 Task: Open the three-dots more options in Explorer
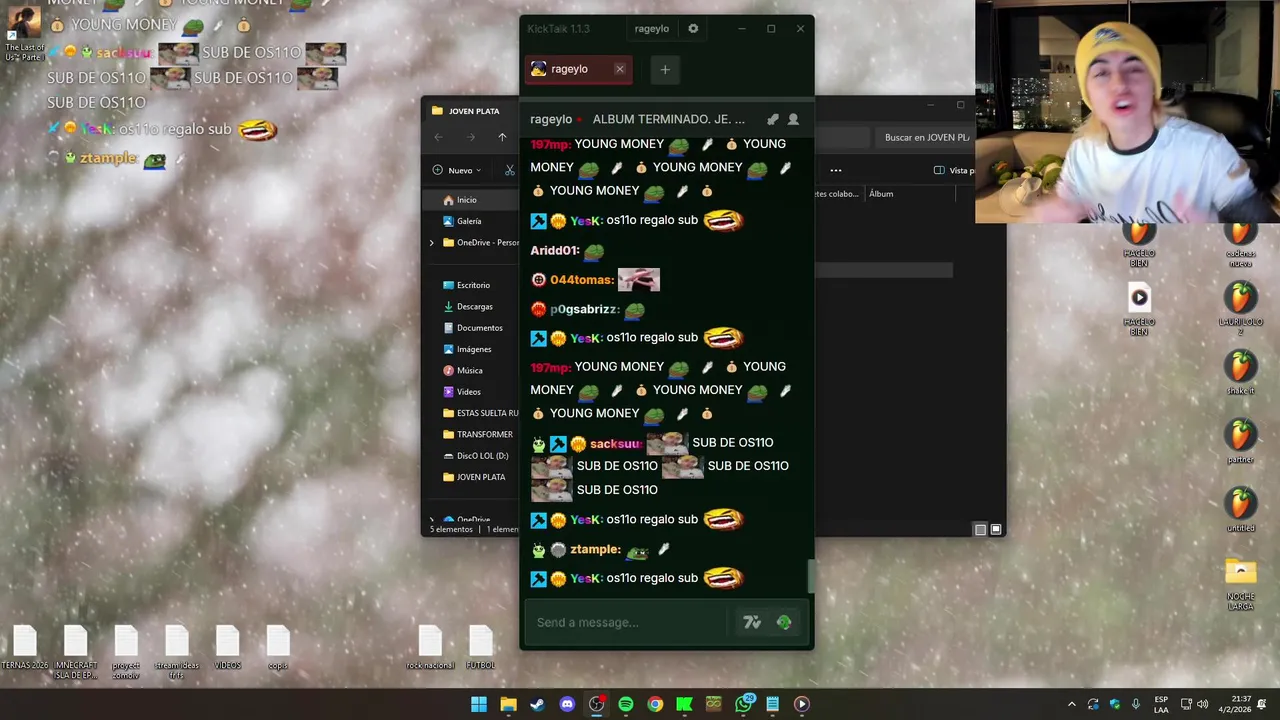(x=836, y=170)
